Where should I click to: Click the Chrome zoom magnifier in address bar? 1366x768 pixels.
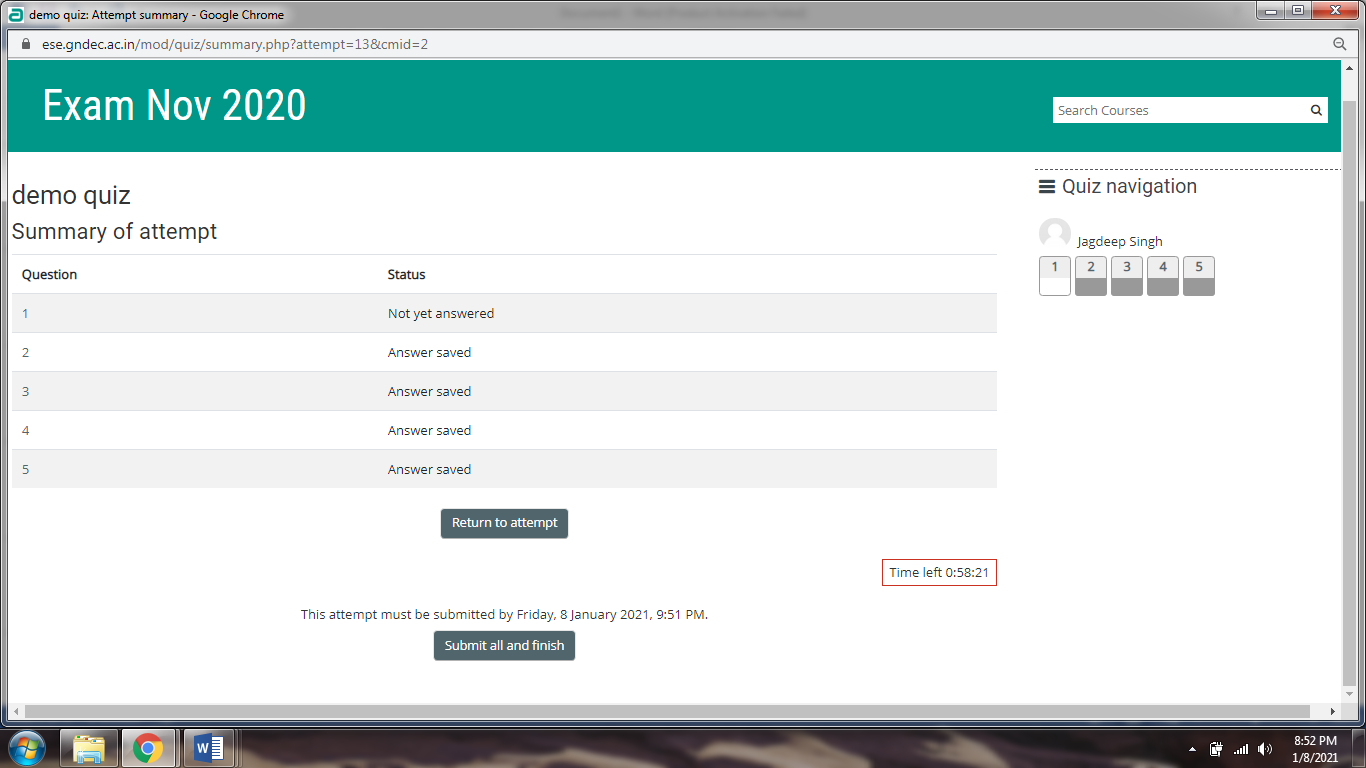point(1340,44)
